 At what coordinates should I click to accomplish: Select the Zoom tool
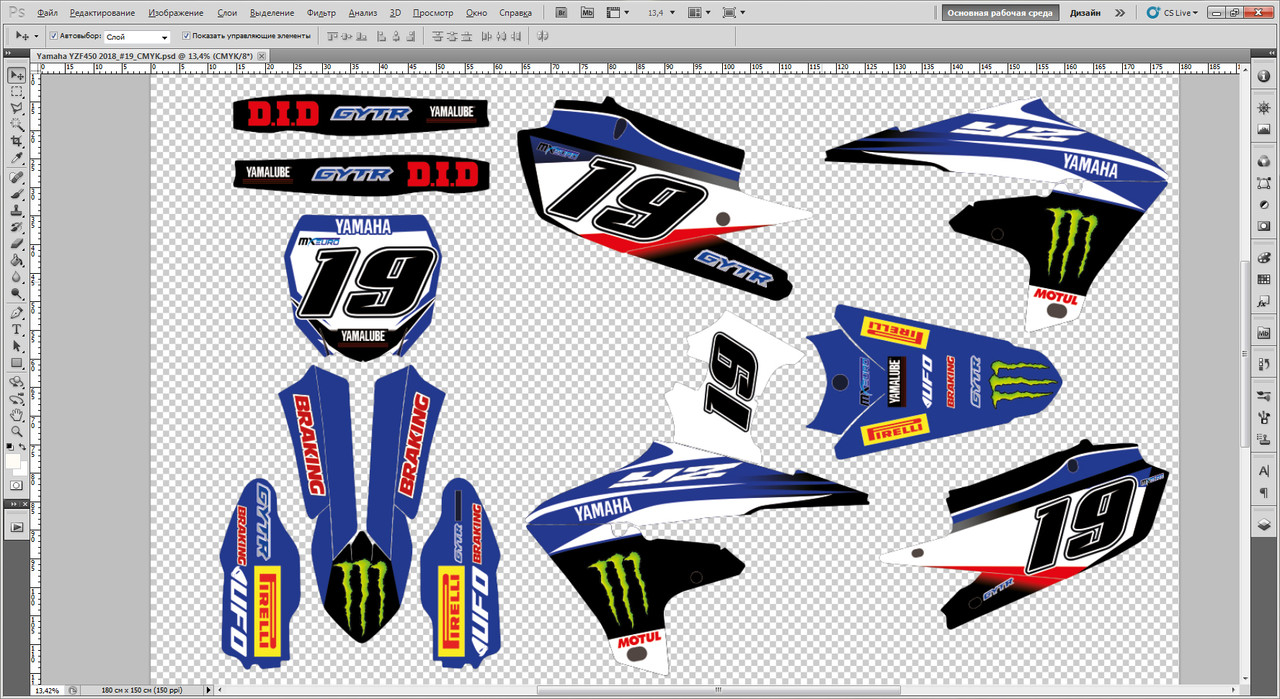(x=17, y=432)
